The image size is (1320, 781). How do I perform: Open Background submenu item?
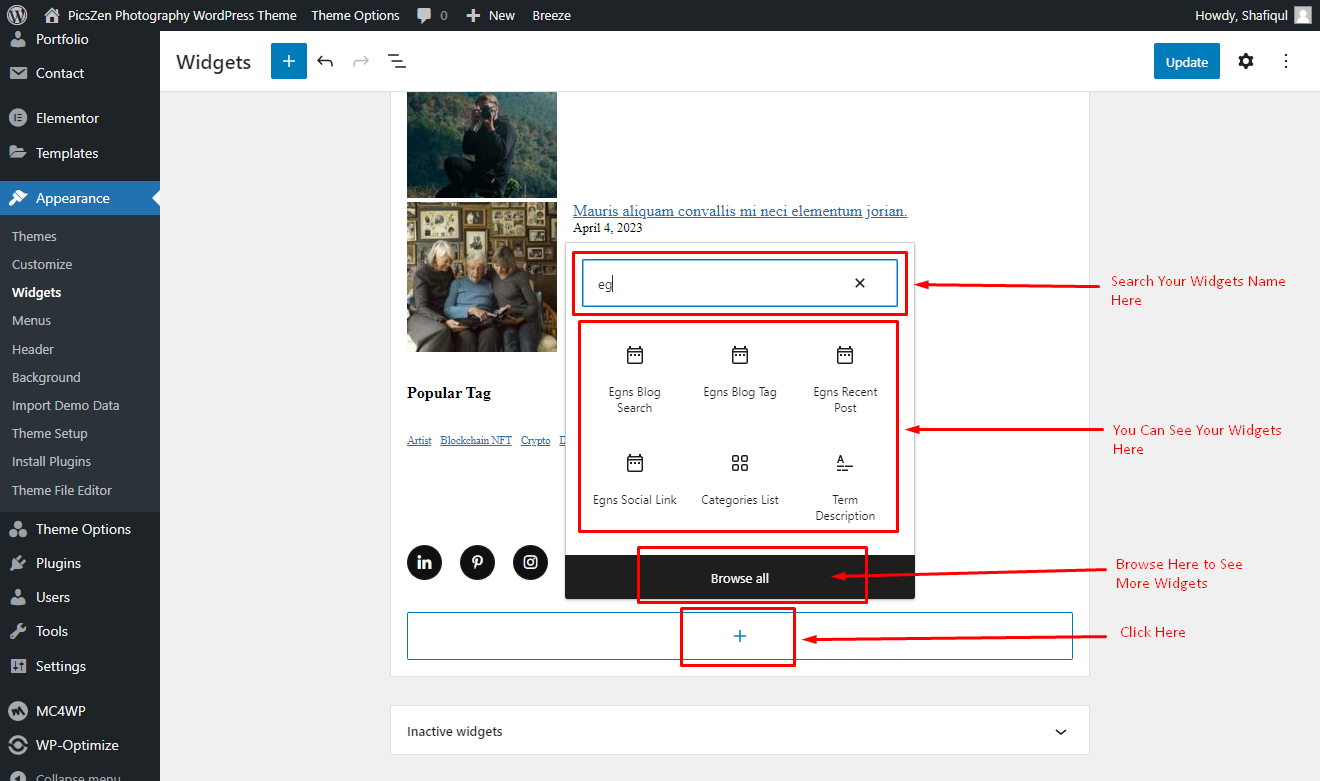(46, 377)
